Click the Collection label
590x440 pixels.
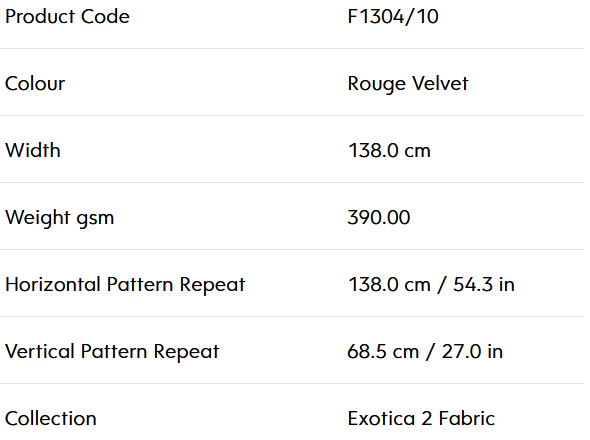51,419
